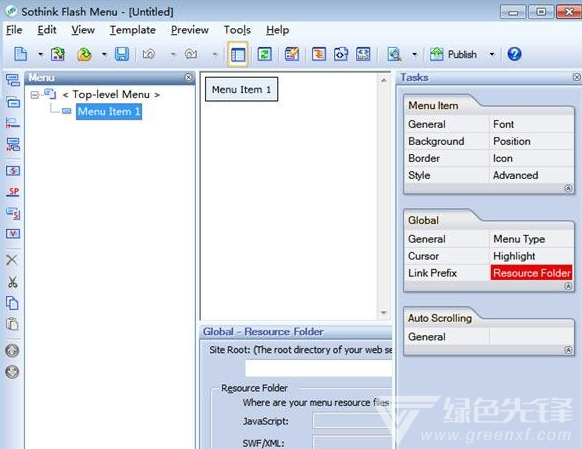Viewport: 582px width, 449px height.
Task: Open the Publish dropdown arrow
Action: 492,55
